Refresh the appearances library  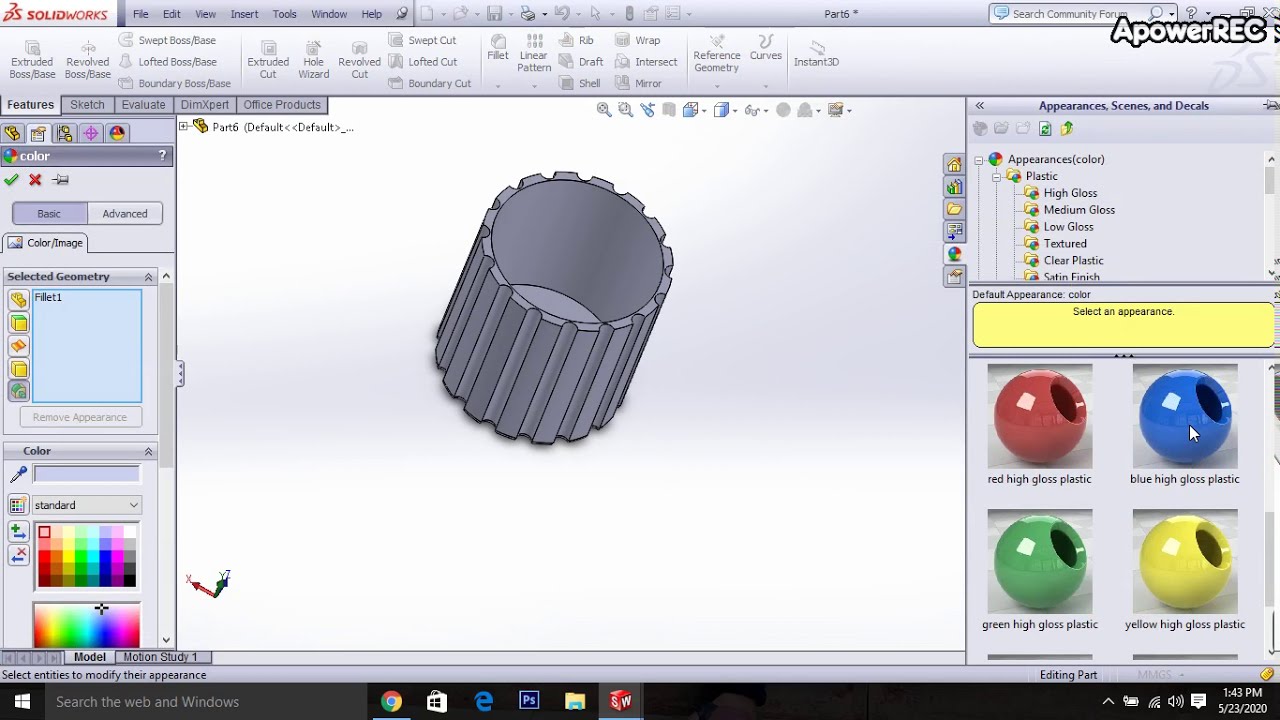pos(1045,128)
